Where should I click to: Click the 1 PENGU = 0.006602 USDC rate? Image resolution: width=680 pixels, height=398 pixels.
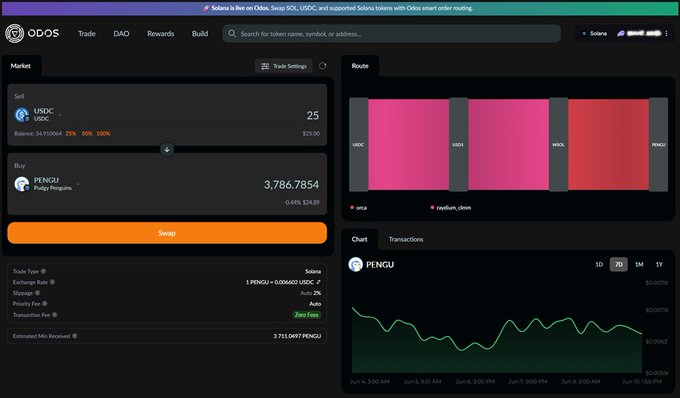click(x=280, y=282)
